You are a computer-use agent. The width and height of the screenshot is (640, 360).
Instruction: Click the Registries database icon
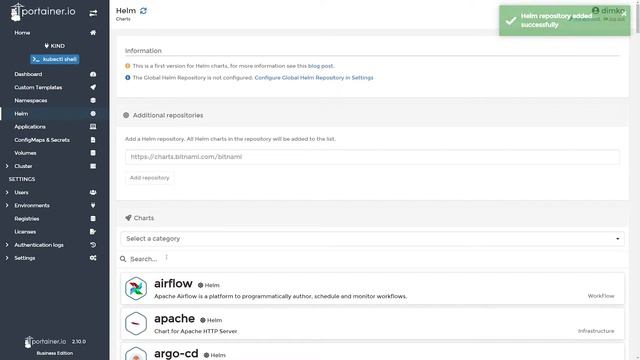pos(93,218)
